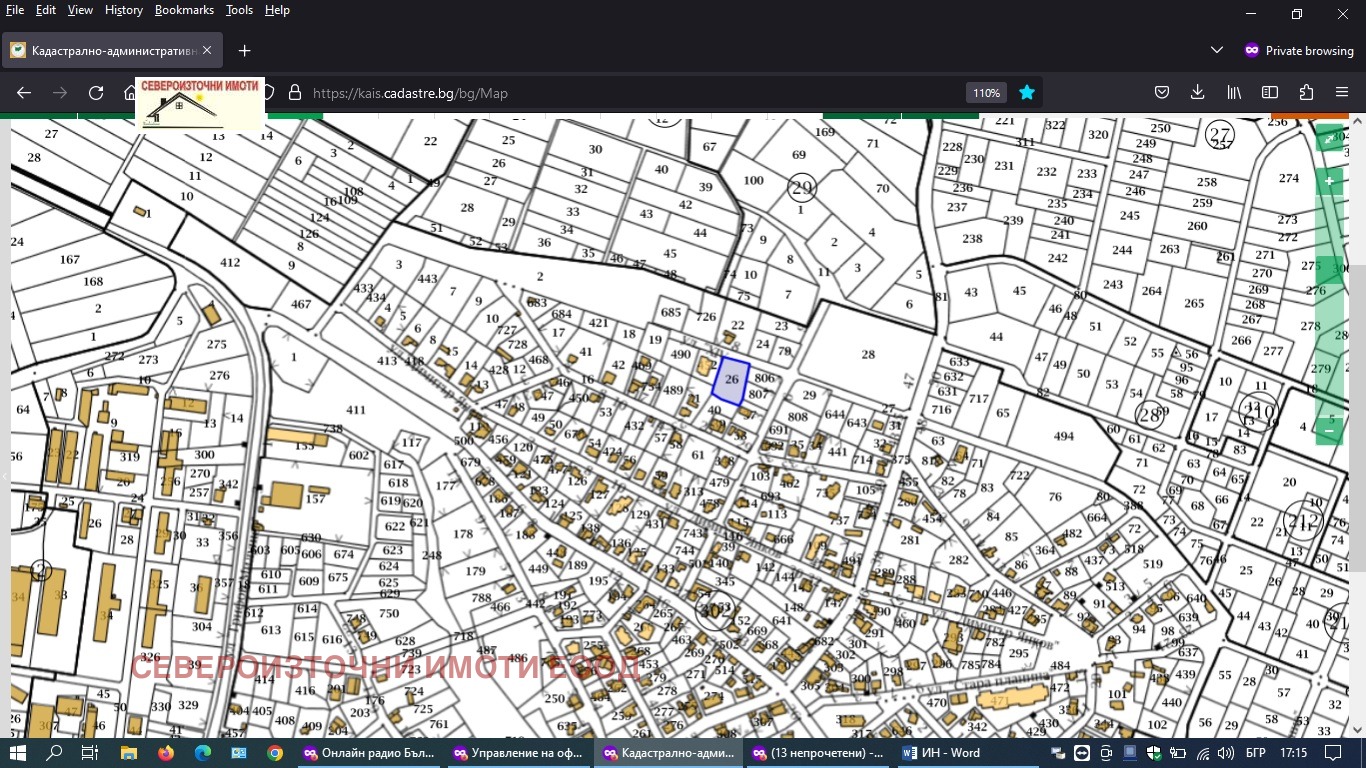
Task: Select highlighted parcel 26 on the map
Action: click(731, 382)
